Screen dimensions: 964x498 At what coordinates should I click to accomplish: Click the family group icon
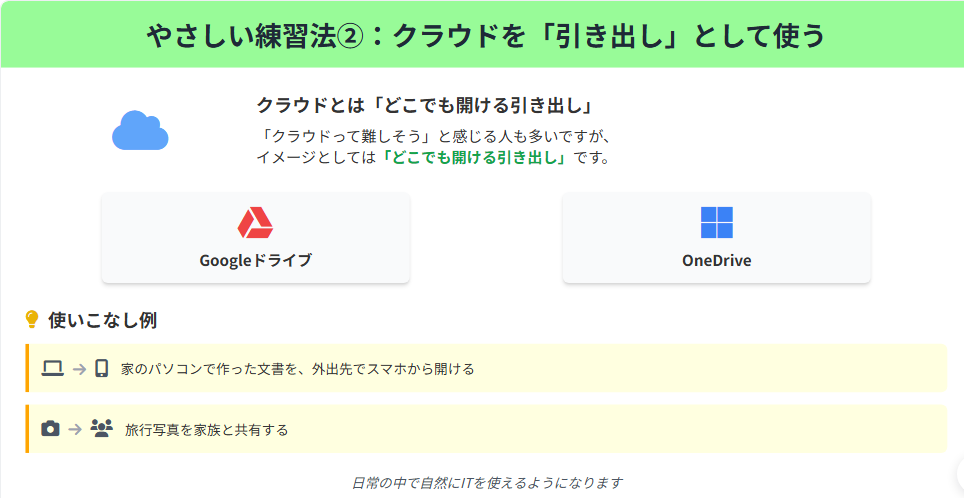point(102,429)
